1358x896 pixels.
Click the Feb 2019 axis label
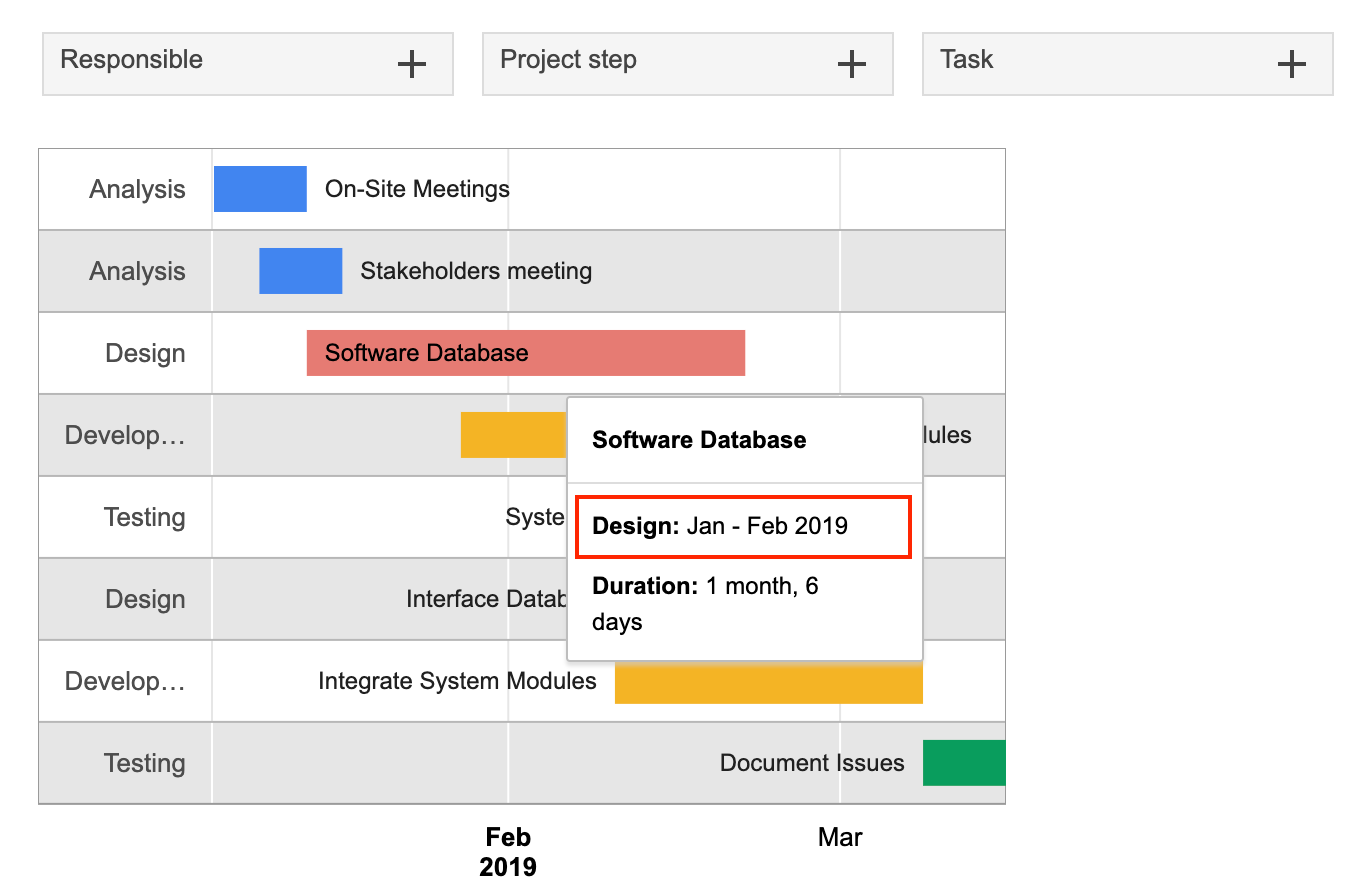click(508, 851)
